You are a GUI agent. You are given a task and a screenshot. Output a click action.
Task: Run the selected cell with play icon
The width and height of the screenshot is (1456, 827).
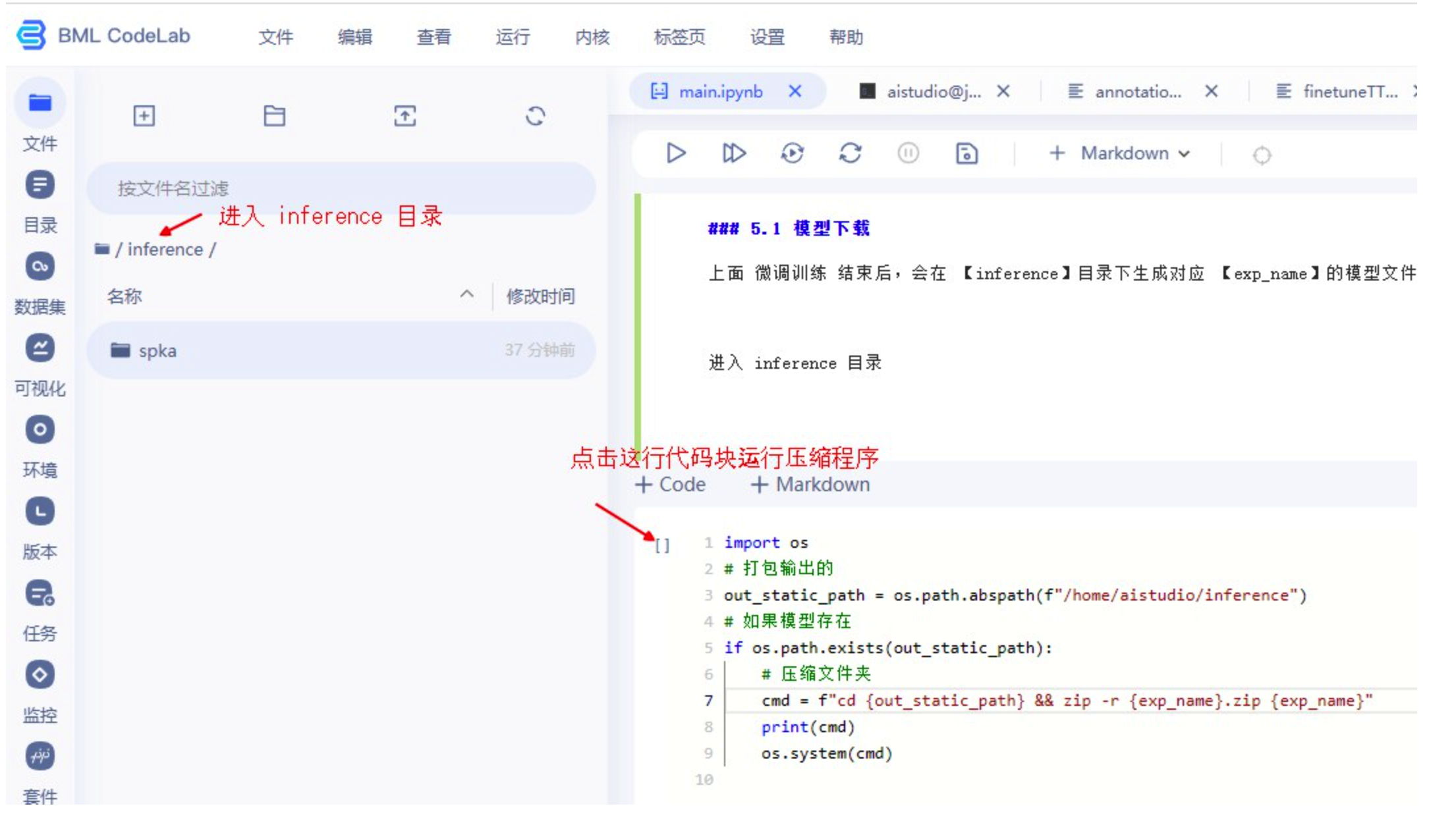675,153
